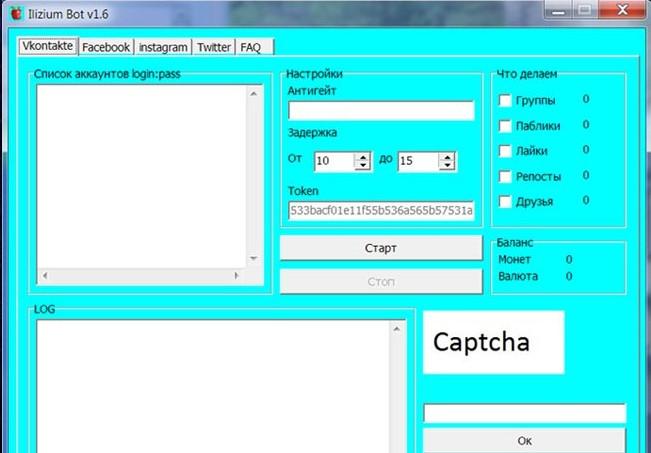The height and width of the screenshot is (453, 651).
Task: Click the accounts list scroll-down arrow
Action: (x=253, y=259)
